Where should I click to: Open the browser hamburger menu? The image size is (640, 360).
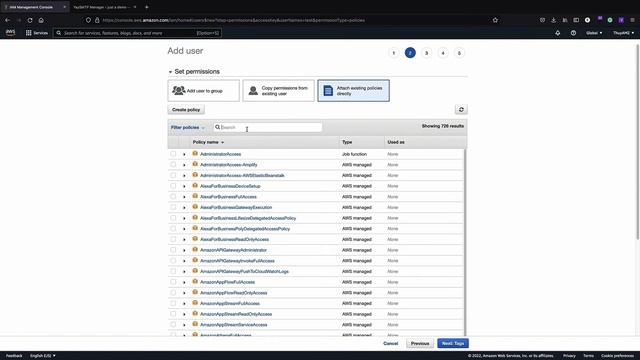tap(632, 20)
